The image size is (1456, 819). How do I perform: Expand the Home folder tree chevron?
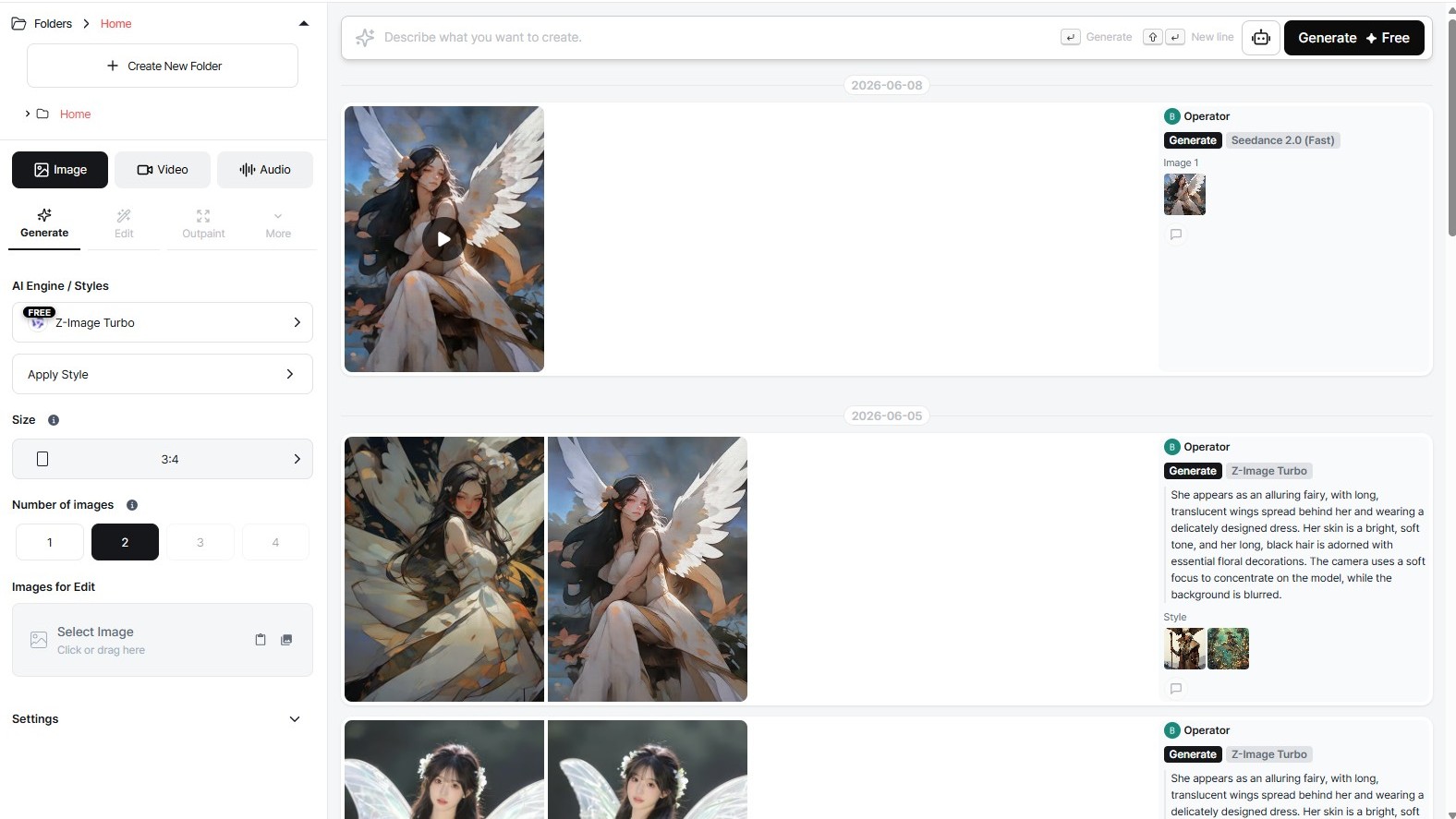tap(28, 114)
